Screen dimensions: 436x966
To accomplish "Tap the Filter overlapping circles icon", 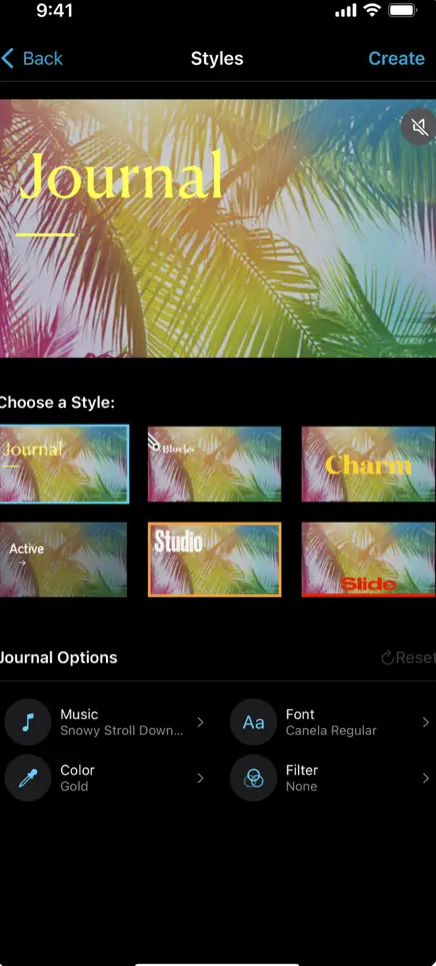I will pyautogui.click(x=253, y=778).
